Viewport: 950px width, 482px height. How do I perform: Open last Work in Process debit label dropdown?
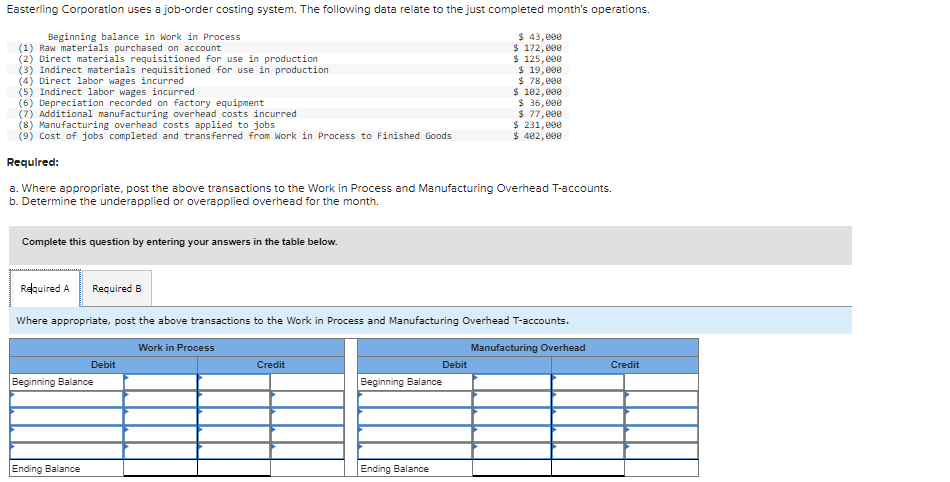(x=67, y=451)
